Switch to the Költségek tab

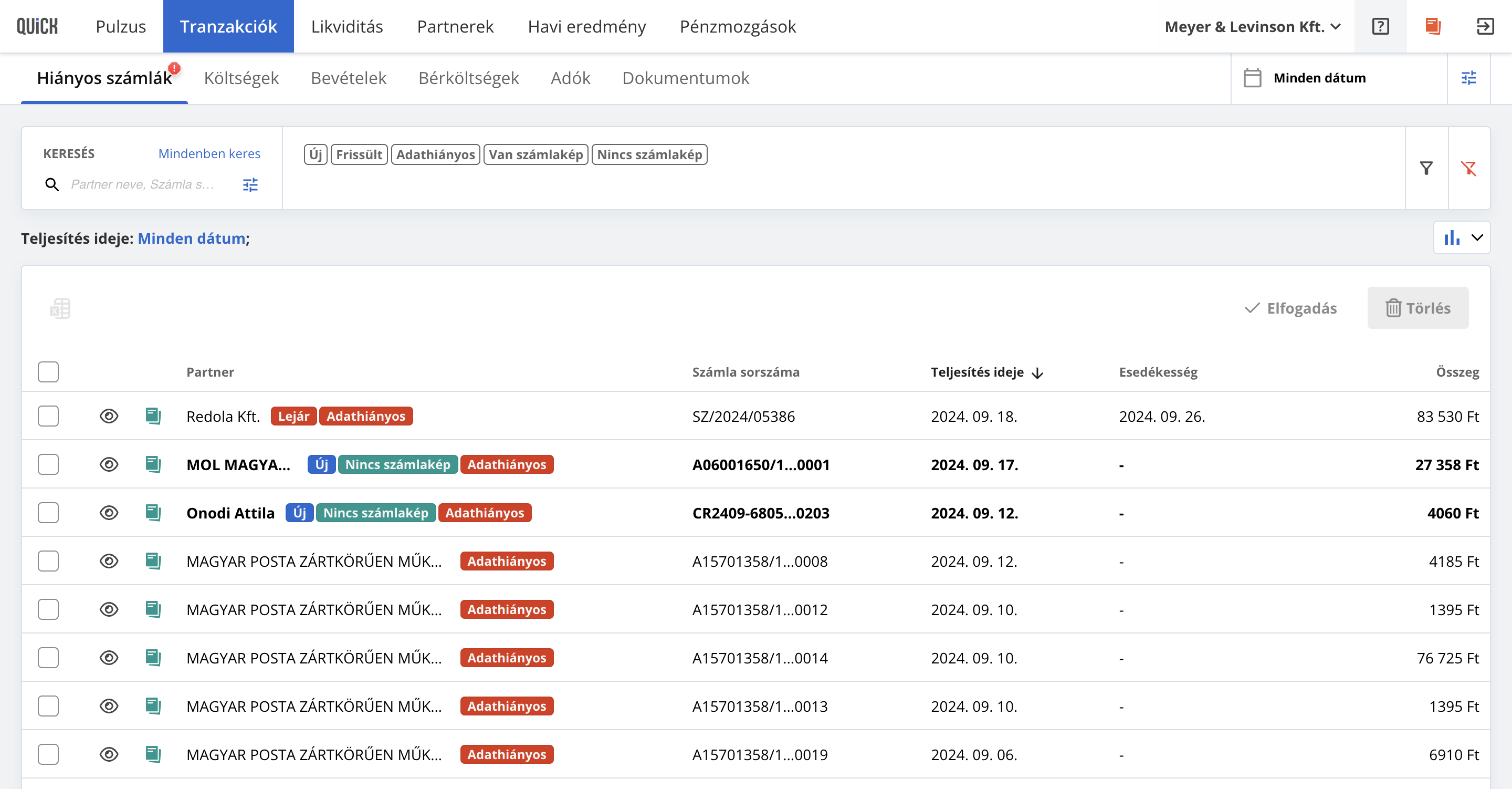[241, 78]
